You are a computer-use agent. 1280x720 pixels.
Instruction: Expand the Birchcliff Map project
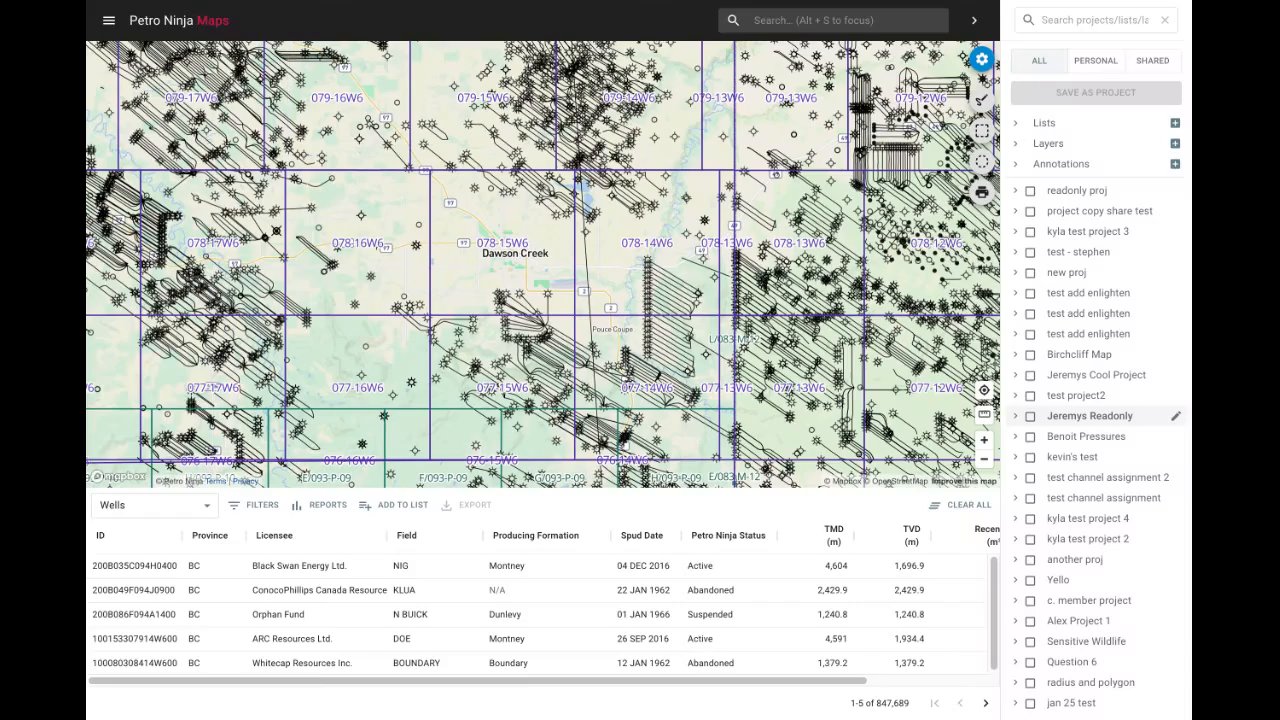[x=1016, y=355]
